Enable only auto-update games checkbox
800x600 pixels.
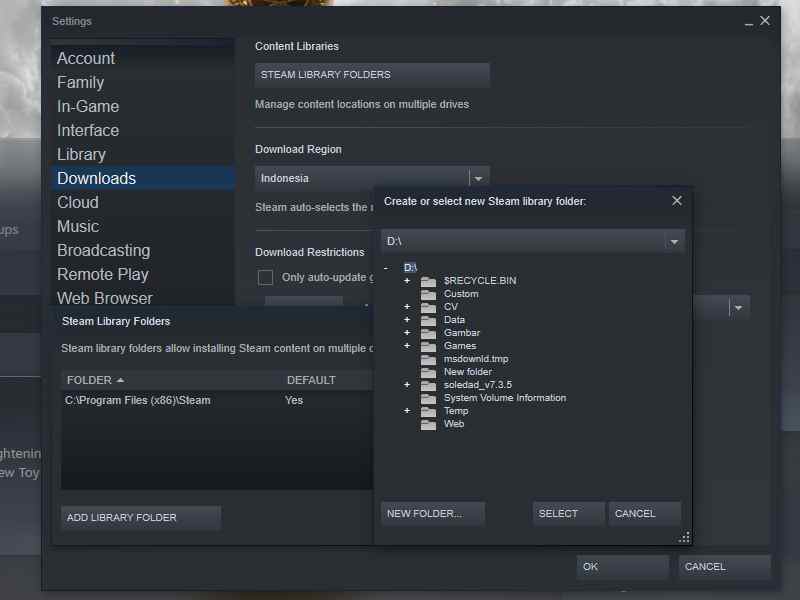coord(265,278)
